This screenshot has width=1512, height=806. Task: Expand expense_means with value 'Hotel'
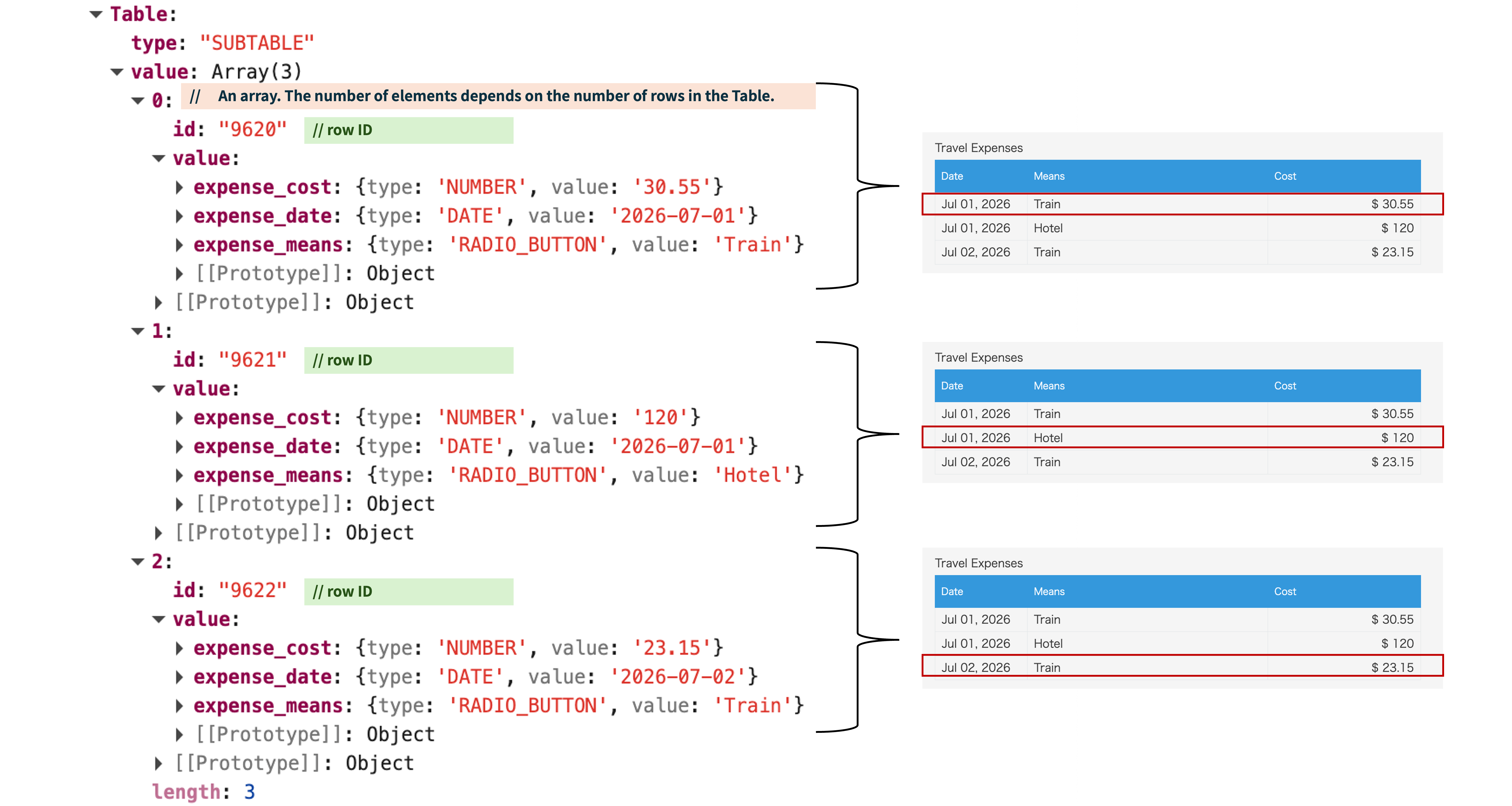coord(180,475)
